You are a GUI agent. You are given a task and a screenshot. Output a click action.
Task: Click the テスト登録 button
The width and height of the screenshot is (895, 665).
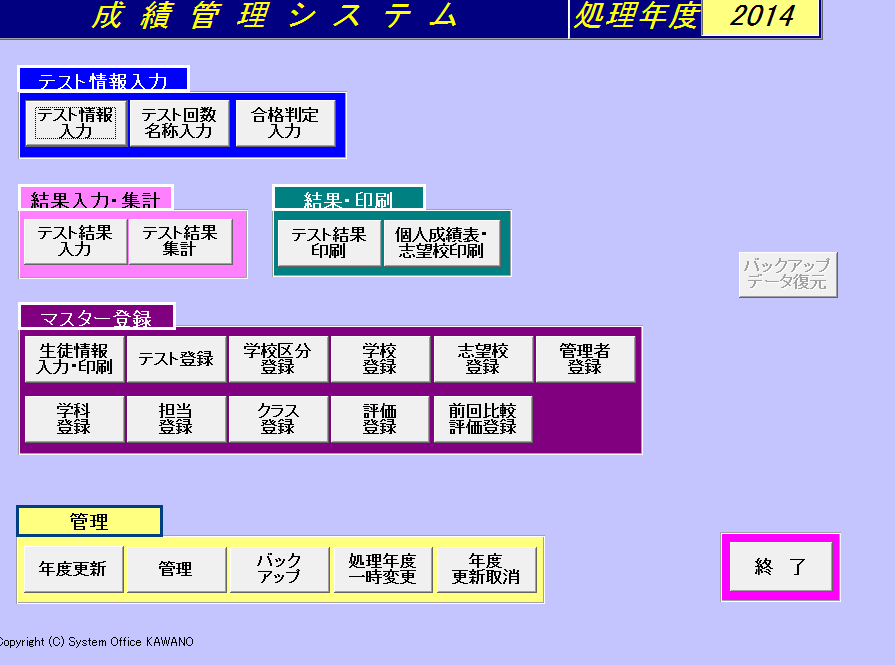click(177, 359)
